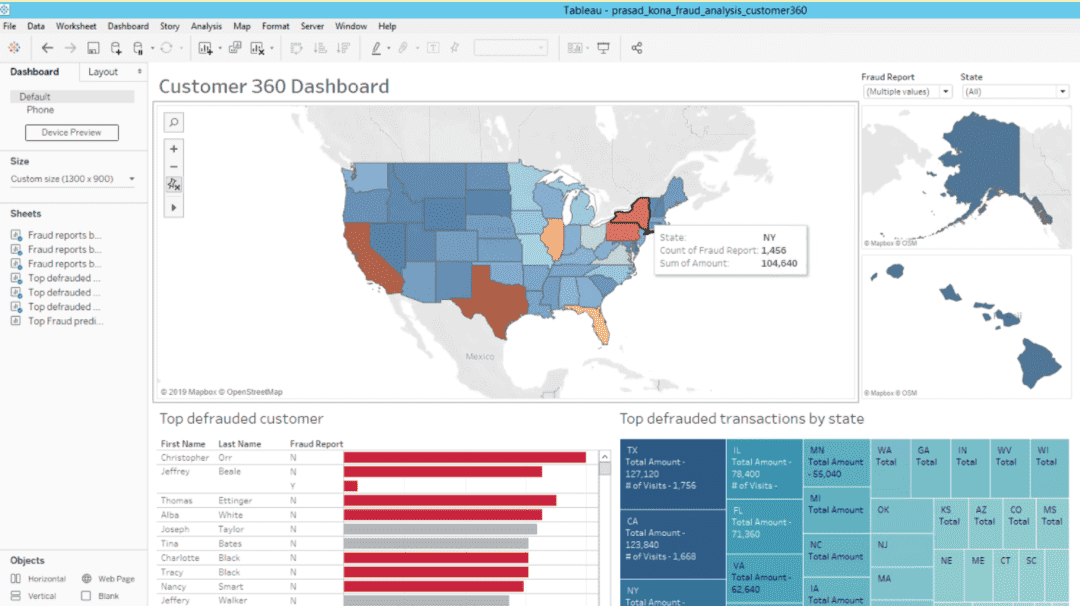Click the TX treemap tile
The image size is (1080, 606).
pyautogui.click(x=671, y=472)
